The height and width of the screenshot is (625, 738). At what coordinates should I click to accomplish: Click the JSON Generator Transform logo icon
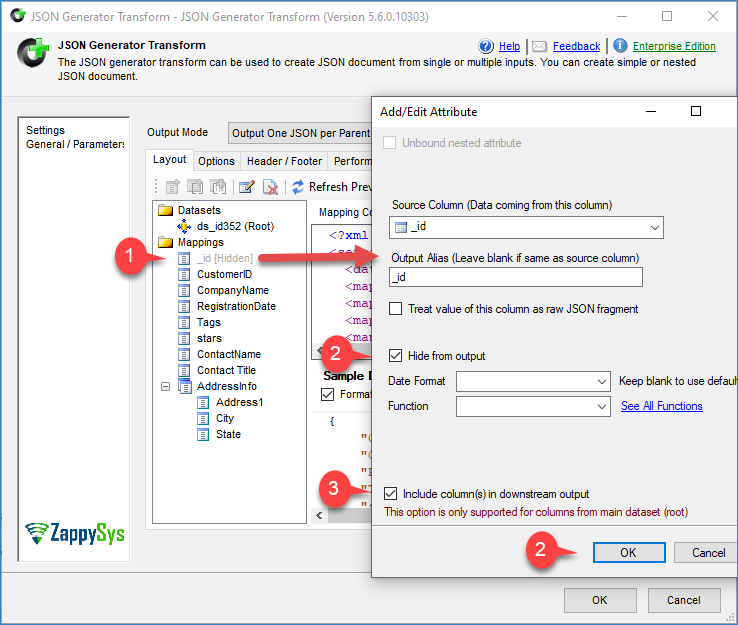33,52
